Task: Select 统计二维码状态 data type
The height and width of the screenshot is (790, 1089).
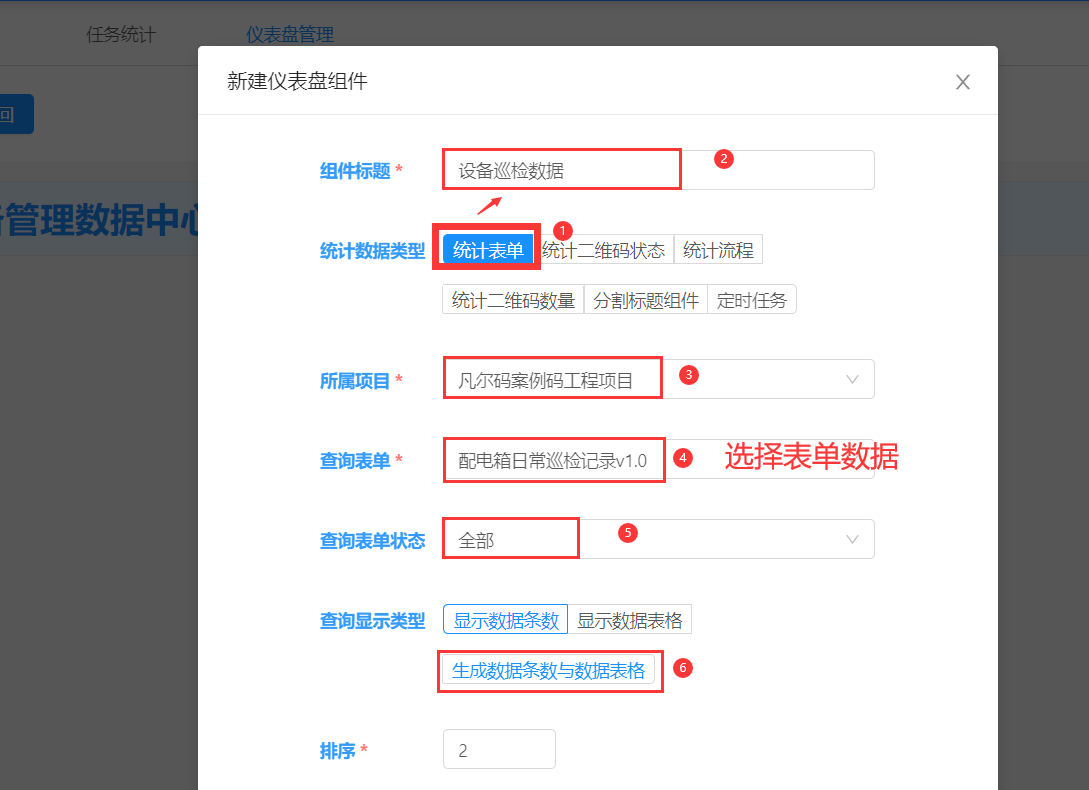Action: pyautogui.click(x=603, y=250)
